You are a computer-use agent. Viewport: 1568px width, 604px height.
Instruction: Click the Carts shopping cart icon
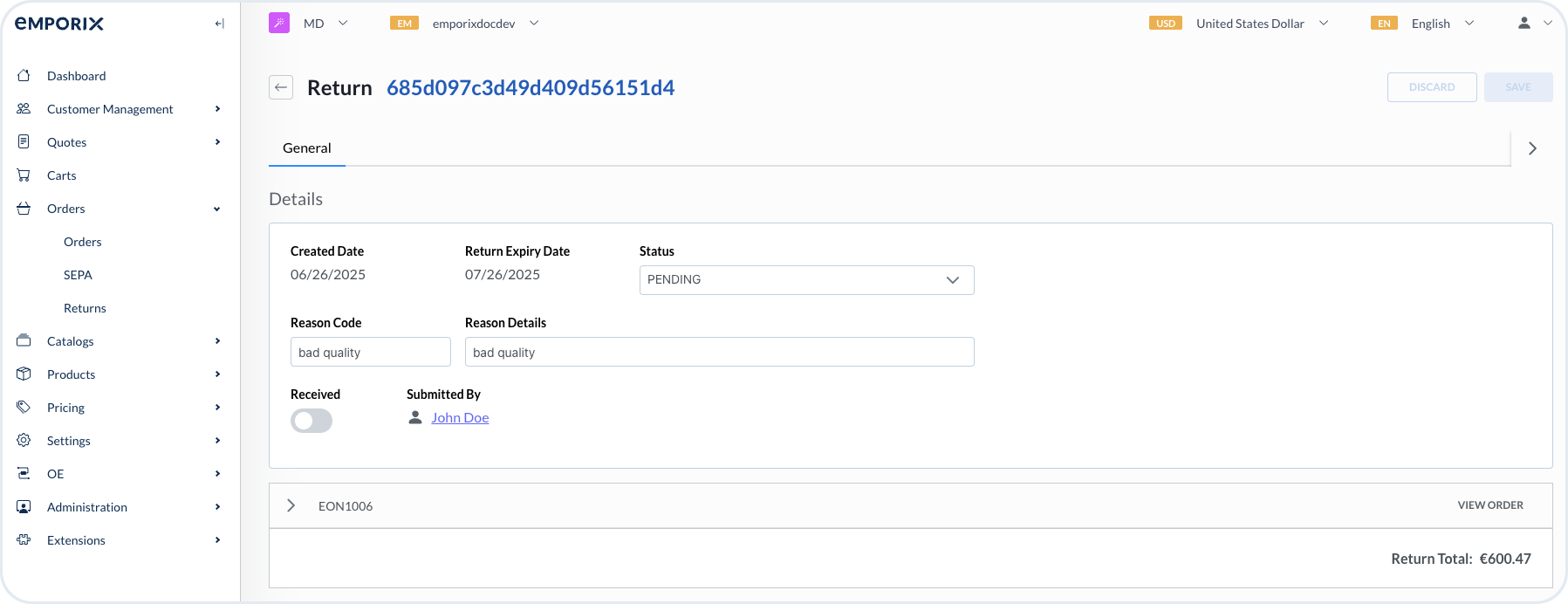24,175
